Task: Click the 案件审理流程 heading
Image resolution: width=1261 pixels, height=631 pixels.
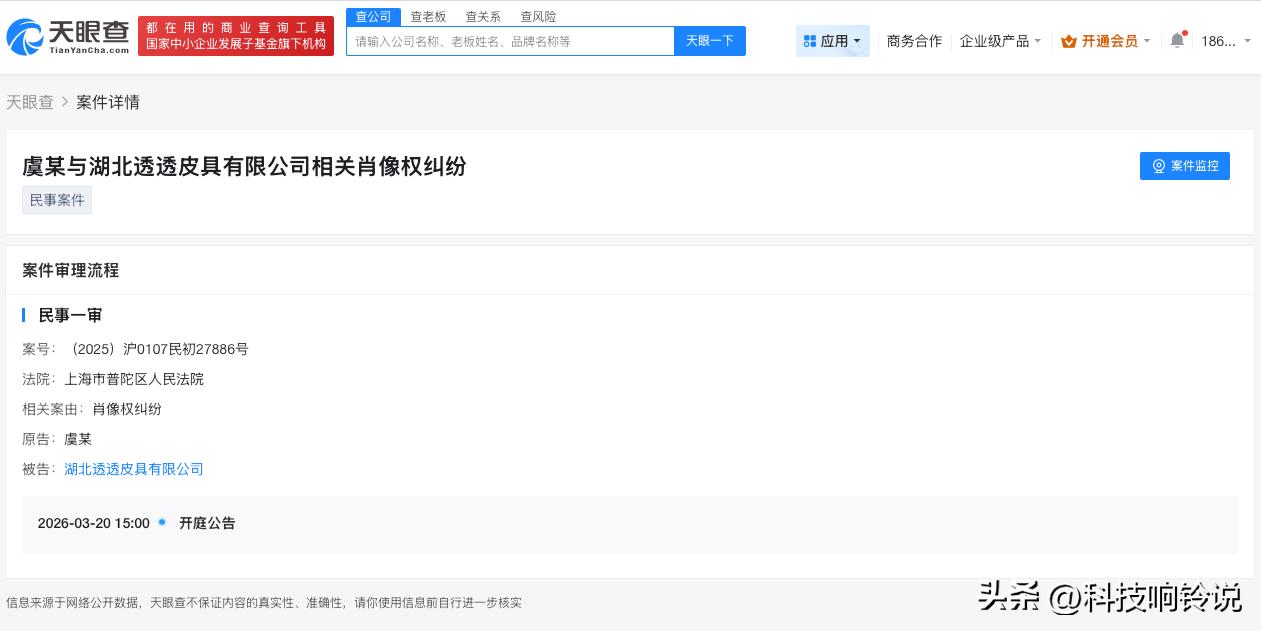Action: (x=71, y=270)
